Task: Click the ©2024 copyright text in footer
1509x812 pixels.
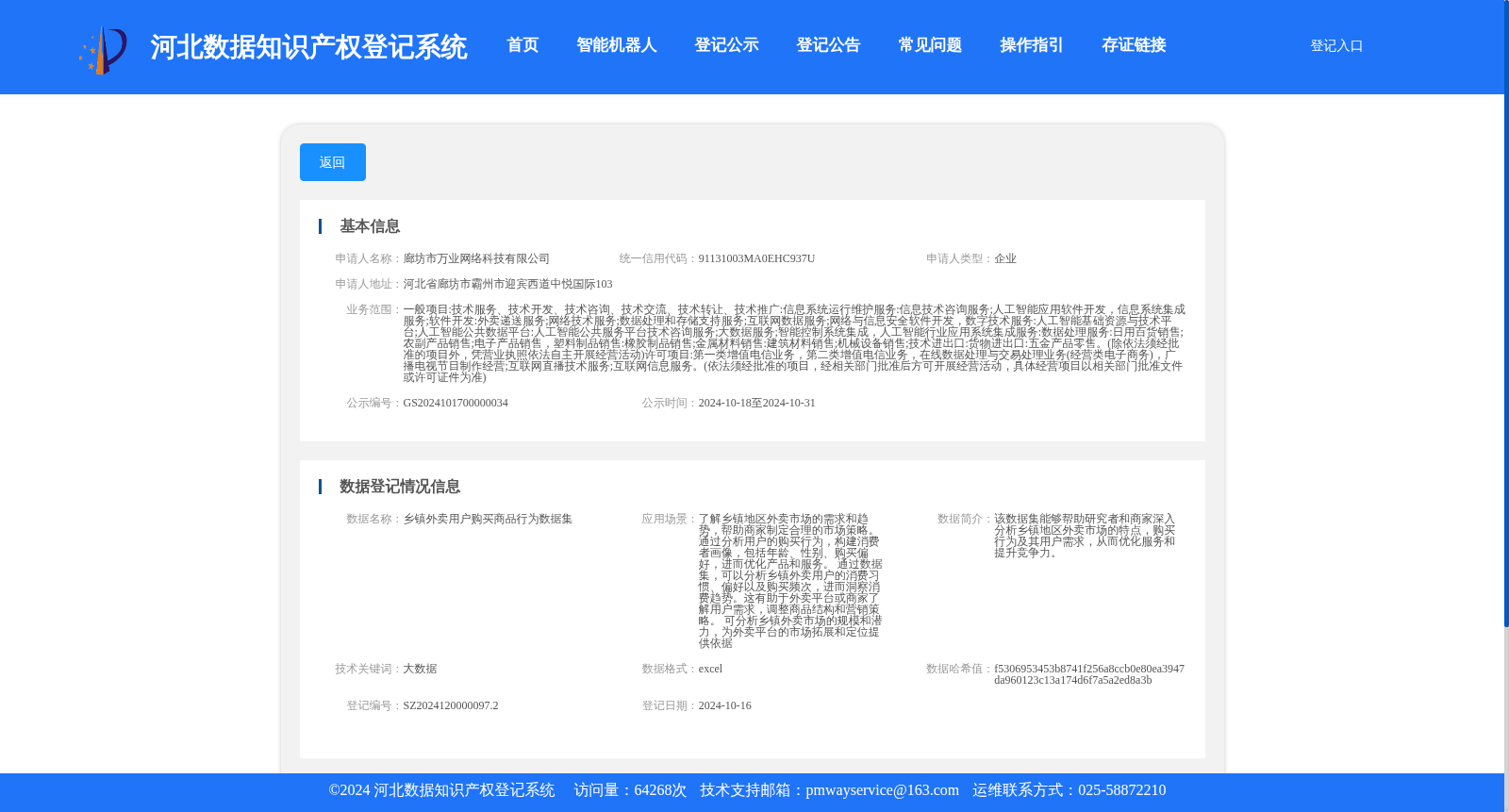Action: pyautogui.click(x=441, y=790)
